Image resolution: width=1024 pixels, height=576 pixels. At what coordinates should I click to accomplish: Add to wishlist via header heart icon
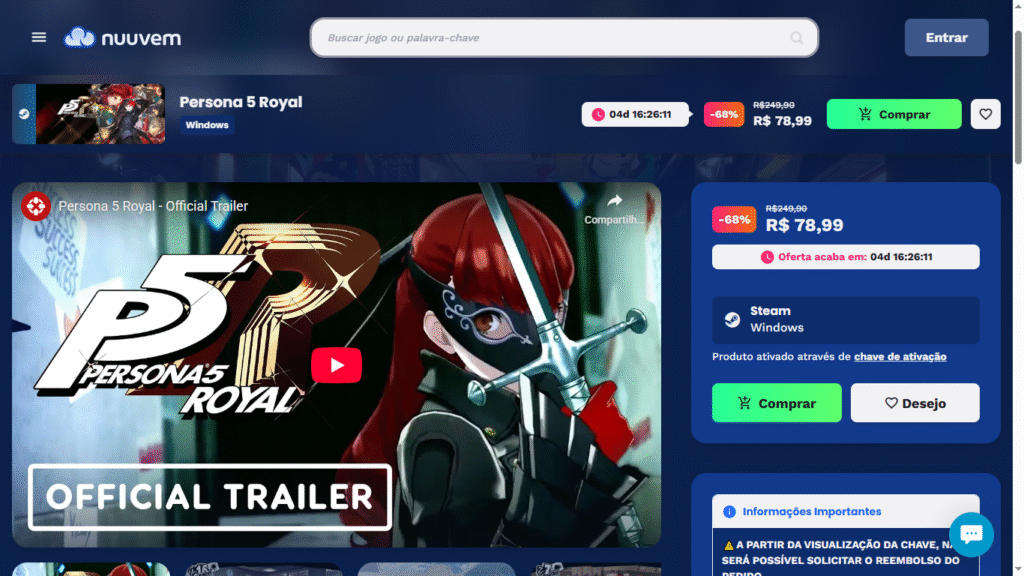(985, 114)
